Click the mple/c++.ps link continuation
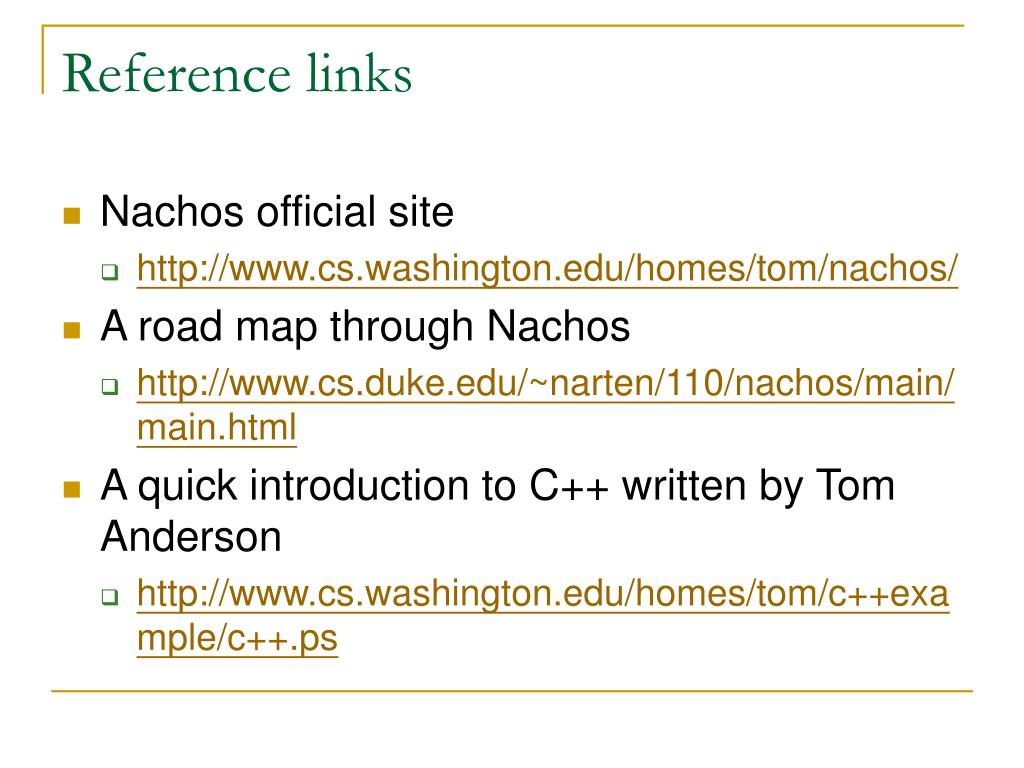The image size is (1024, 768). (x=238, y=638)
